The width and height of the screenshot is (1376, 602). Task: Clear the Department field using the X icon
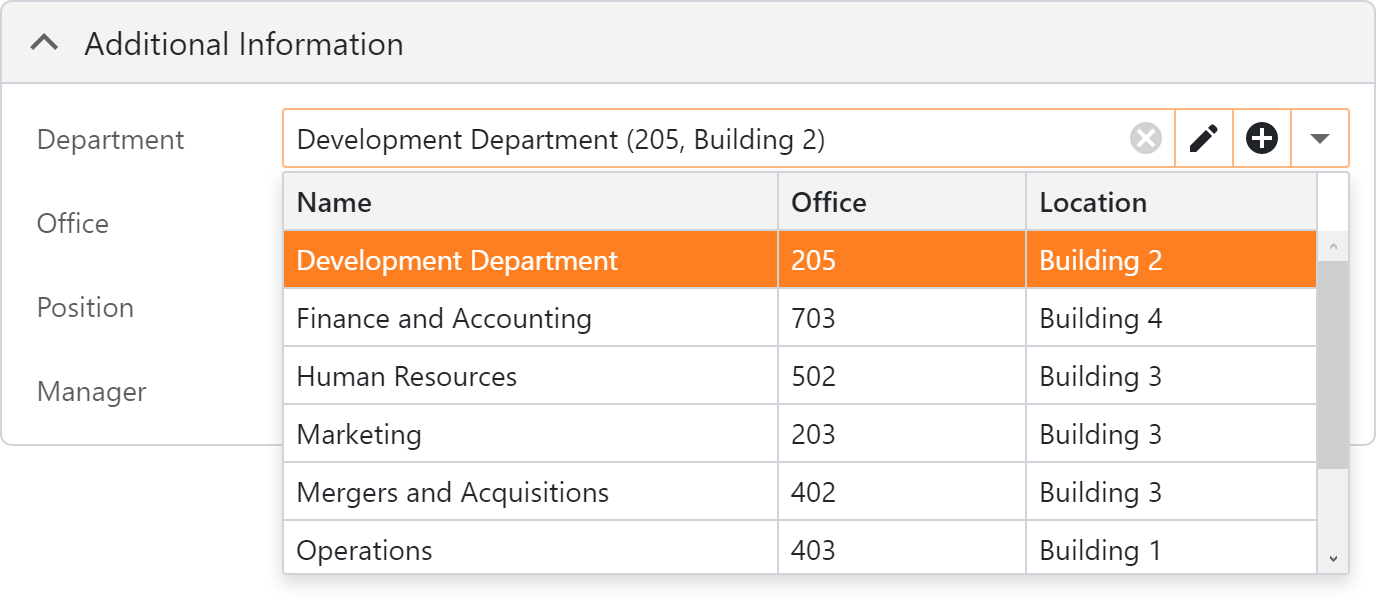(1146, 139)
